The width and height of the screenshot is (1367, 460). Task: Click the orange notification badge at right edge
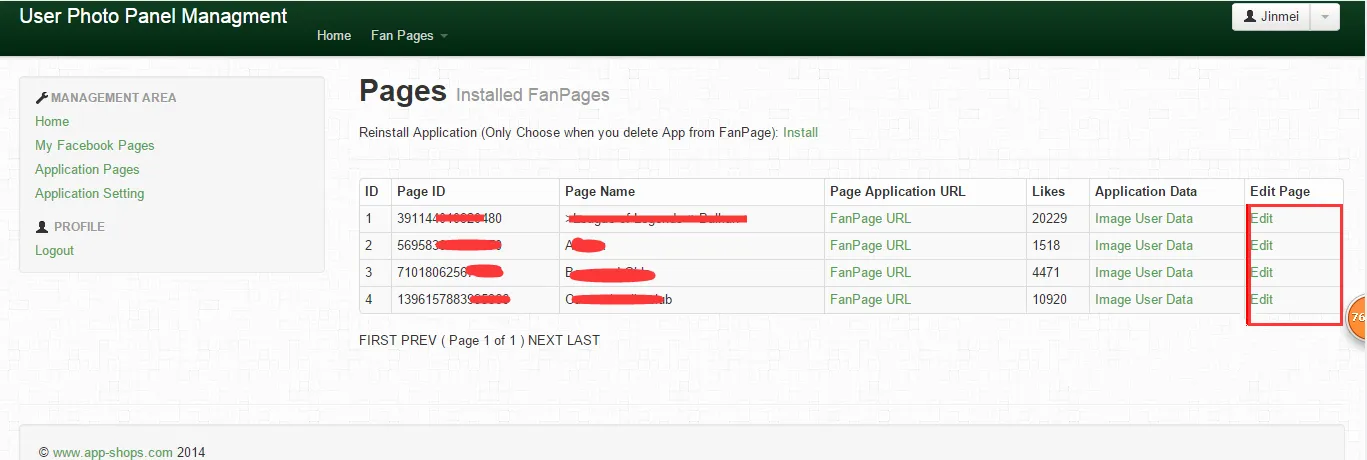[1357, 317]
